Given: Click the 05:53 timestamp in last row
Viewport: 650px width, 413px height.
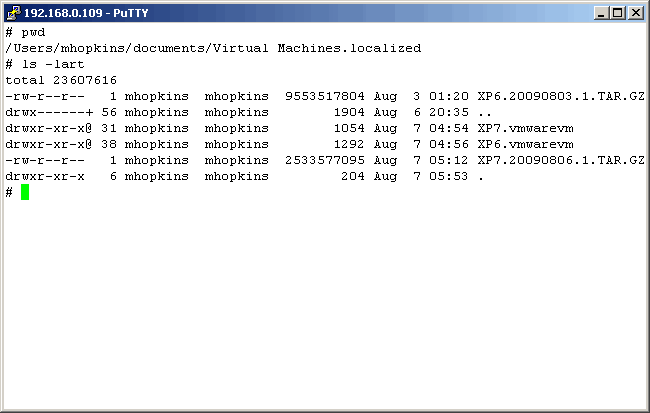Looking at the screenshot, I should 452,176.
